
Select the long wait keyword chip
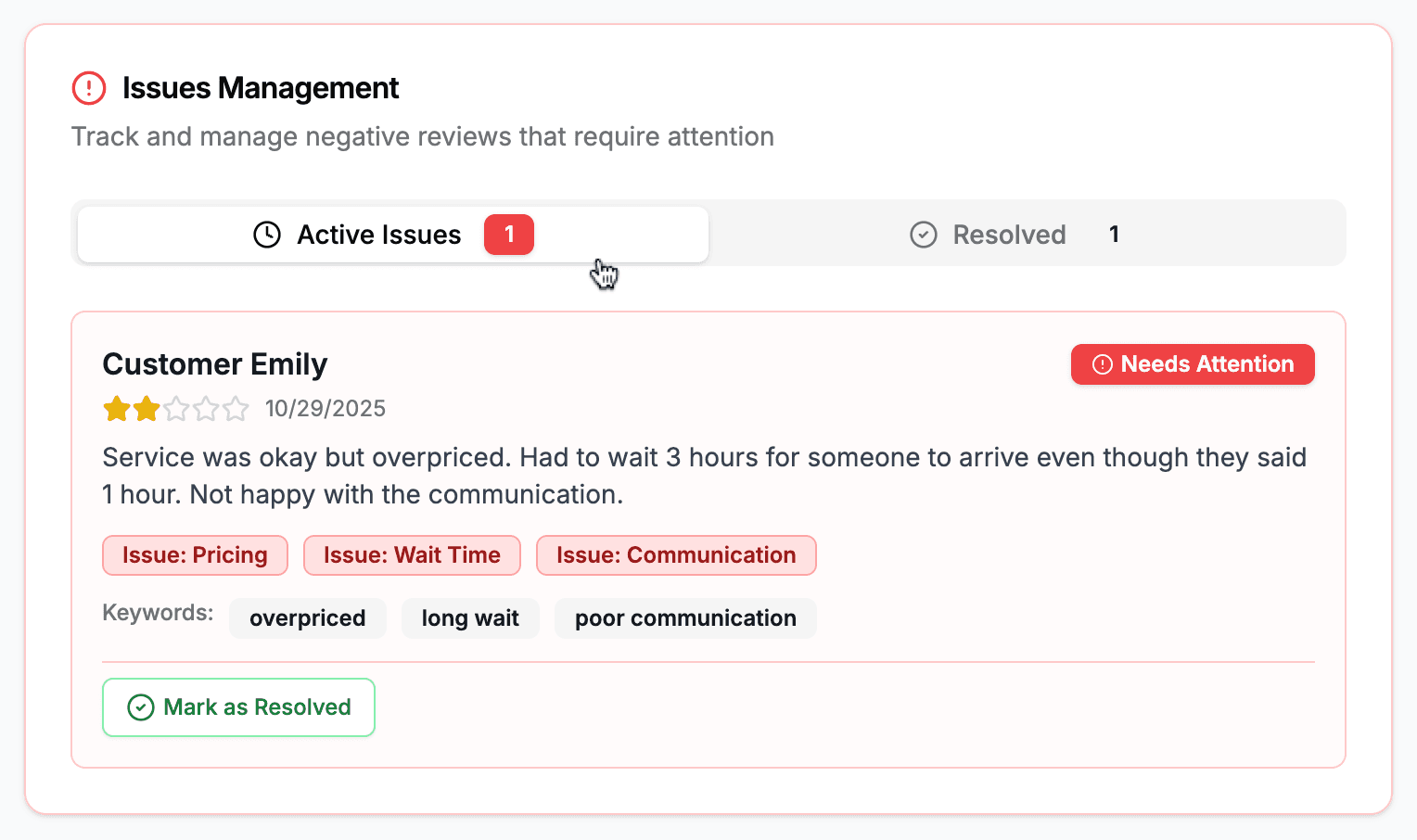point(470,617)
